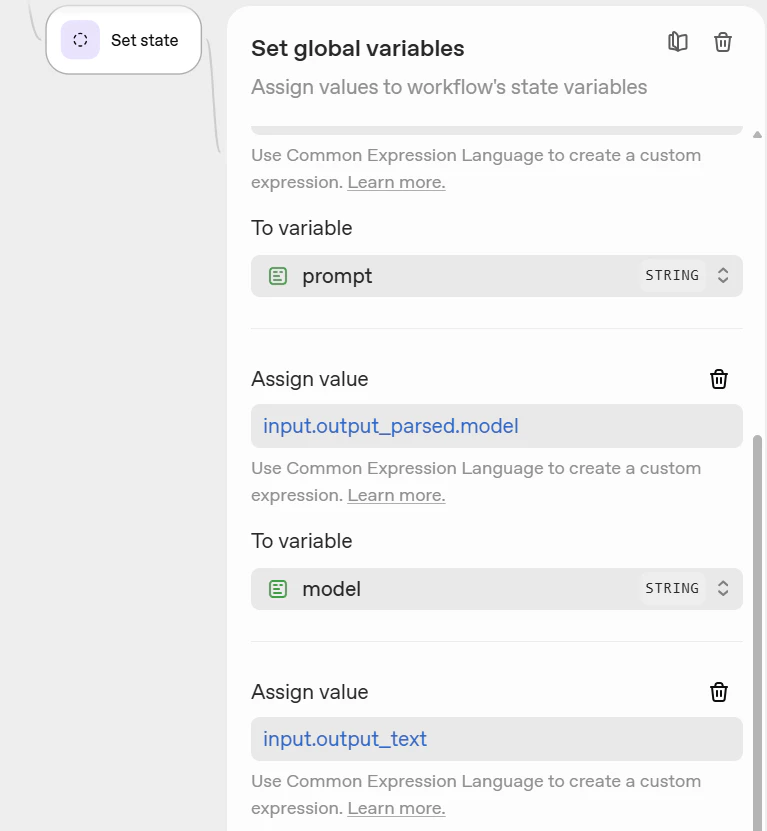Click the chevron arrows on model selector

(x=723, y=588)
